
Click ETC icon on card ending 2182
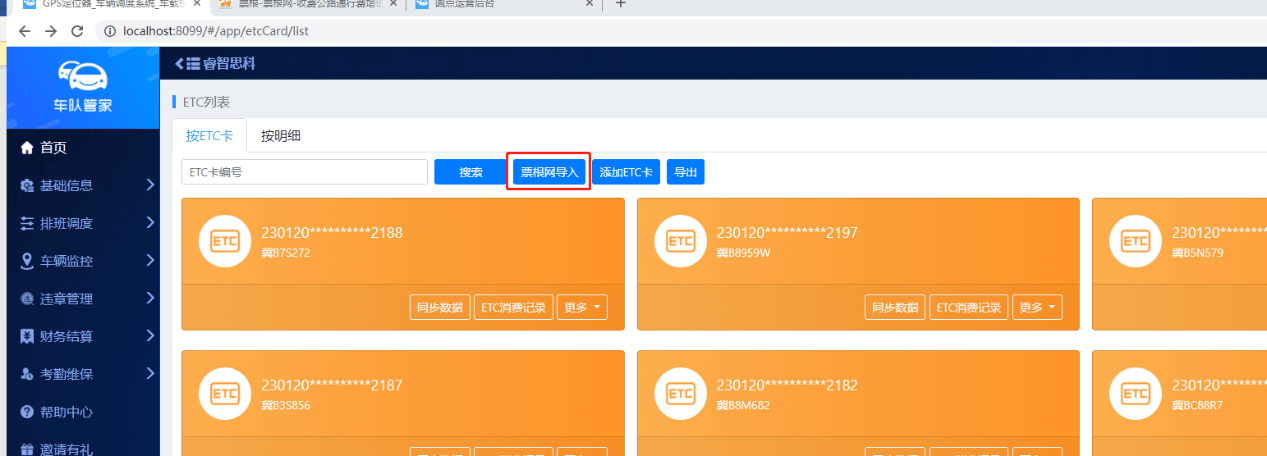680,394
